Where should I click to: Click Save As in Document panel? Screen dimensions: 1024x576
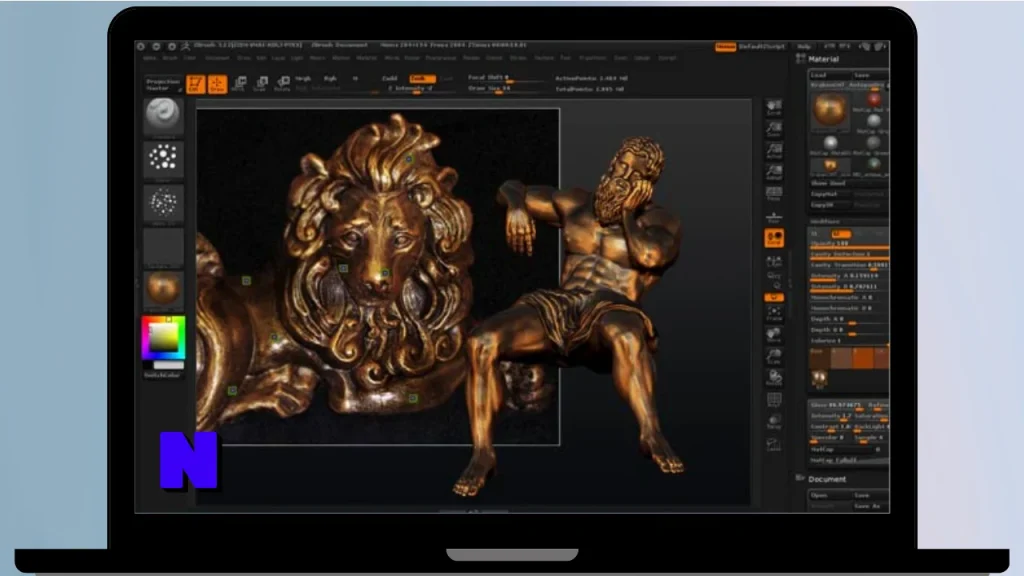[869, 506]
